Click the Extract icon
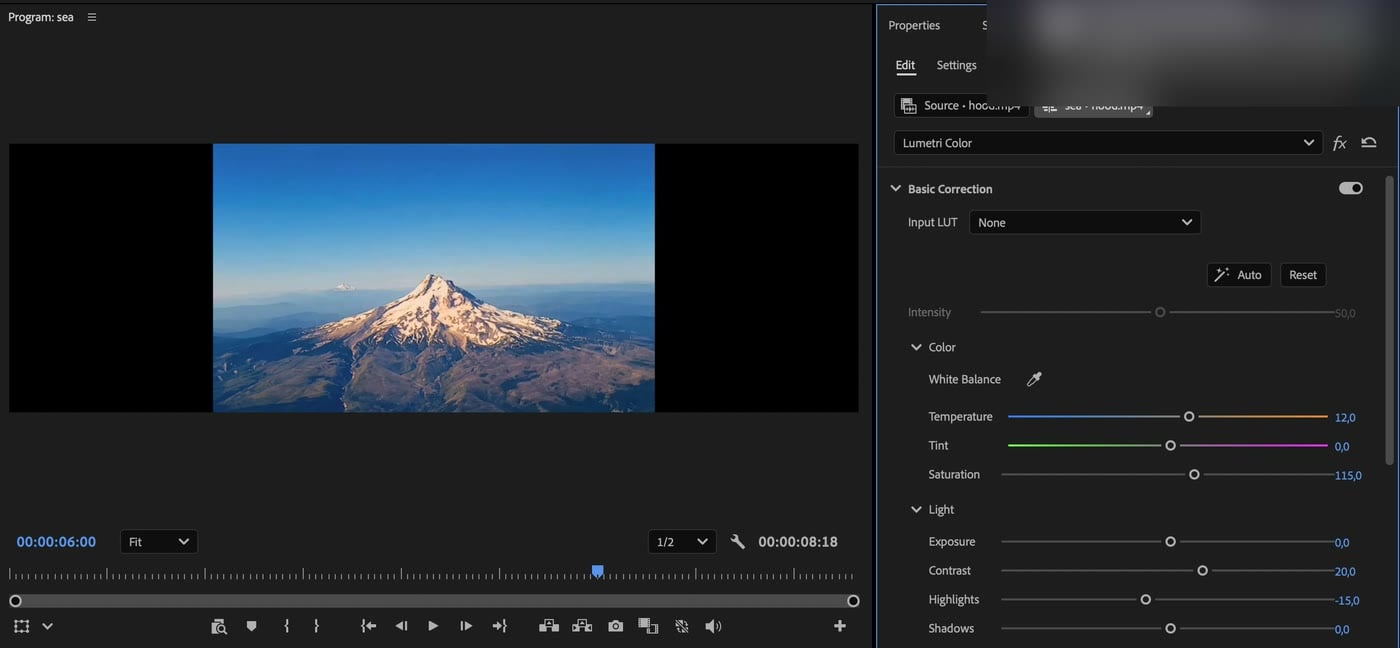1400x648 pixels. click(582, 626)
